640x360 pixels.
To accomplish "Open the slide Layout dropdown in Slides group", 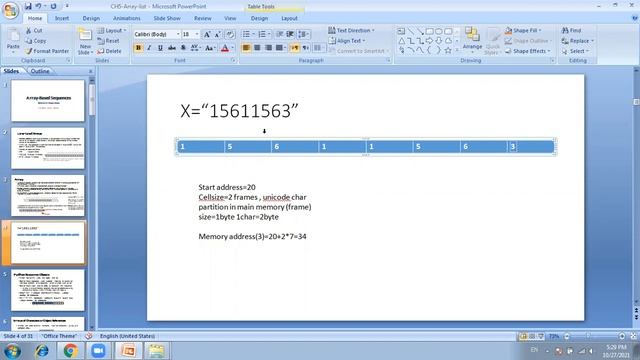I will pyautogui.click(x=112, y=31).
